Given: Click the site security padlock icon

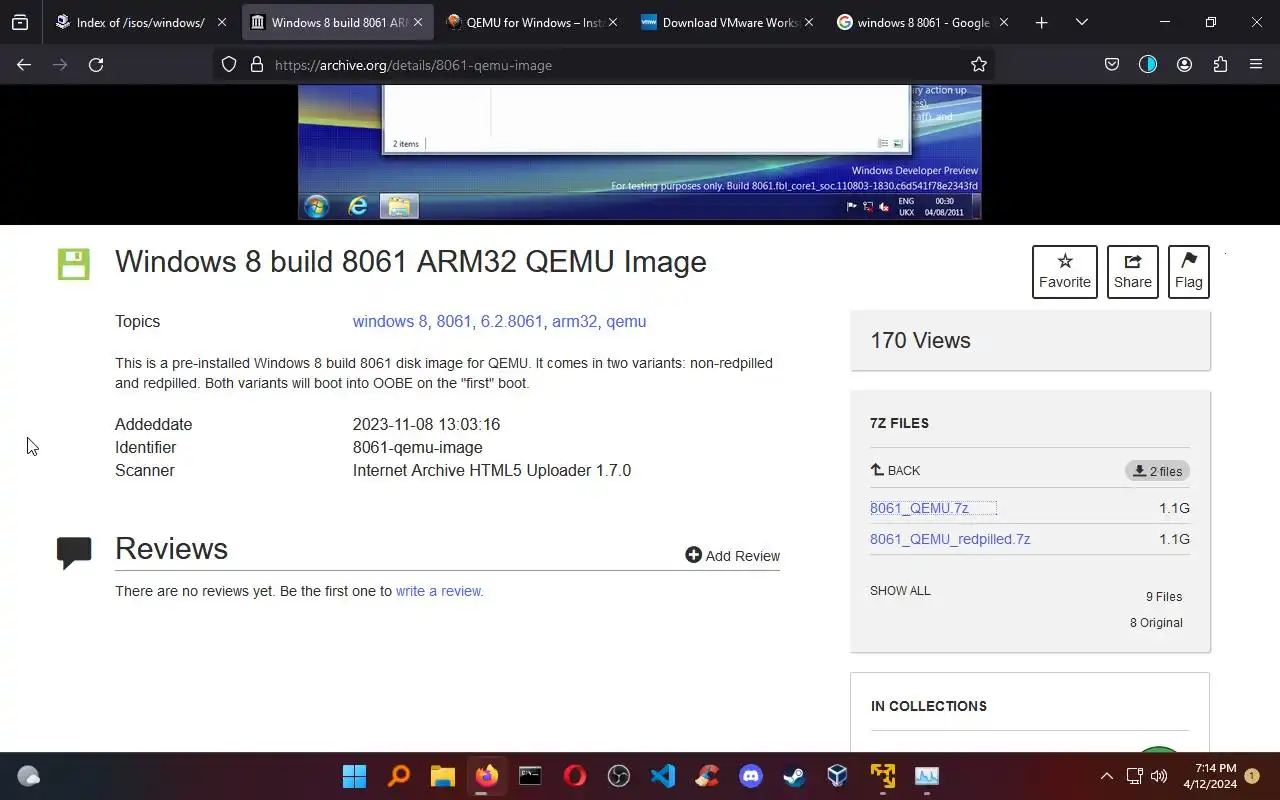Looking at the screenshot, I should pyautogui.click(x=256, y=65).
